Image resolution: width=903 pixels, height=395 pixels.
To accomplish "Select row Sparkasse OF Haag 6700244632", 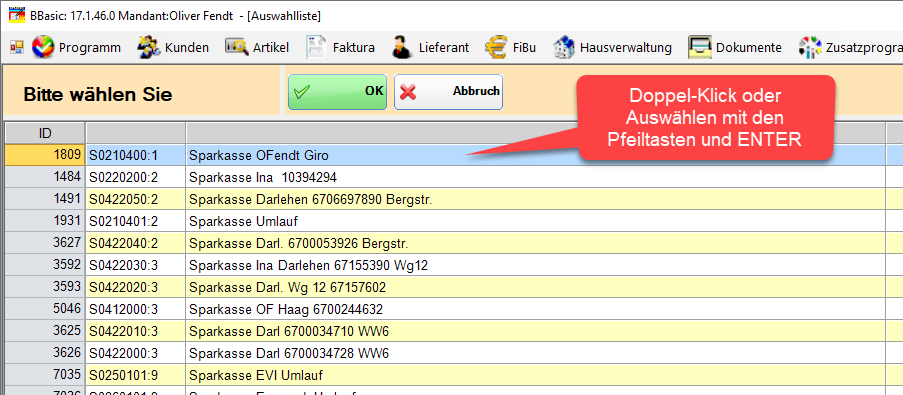I will [x=536, y=309].
